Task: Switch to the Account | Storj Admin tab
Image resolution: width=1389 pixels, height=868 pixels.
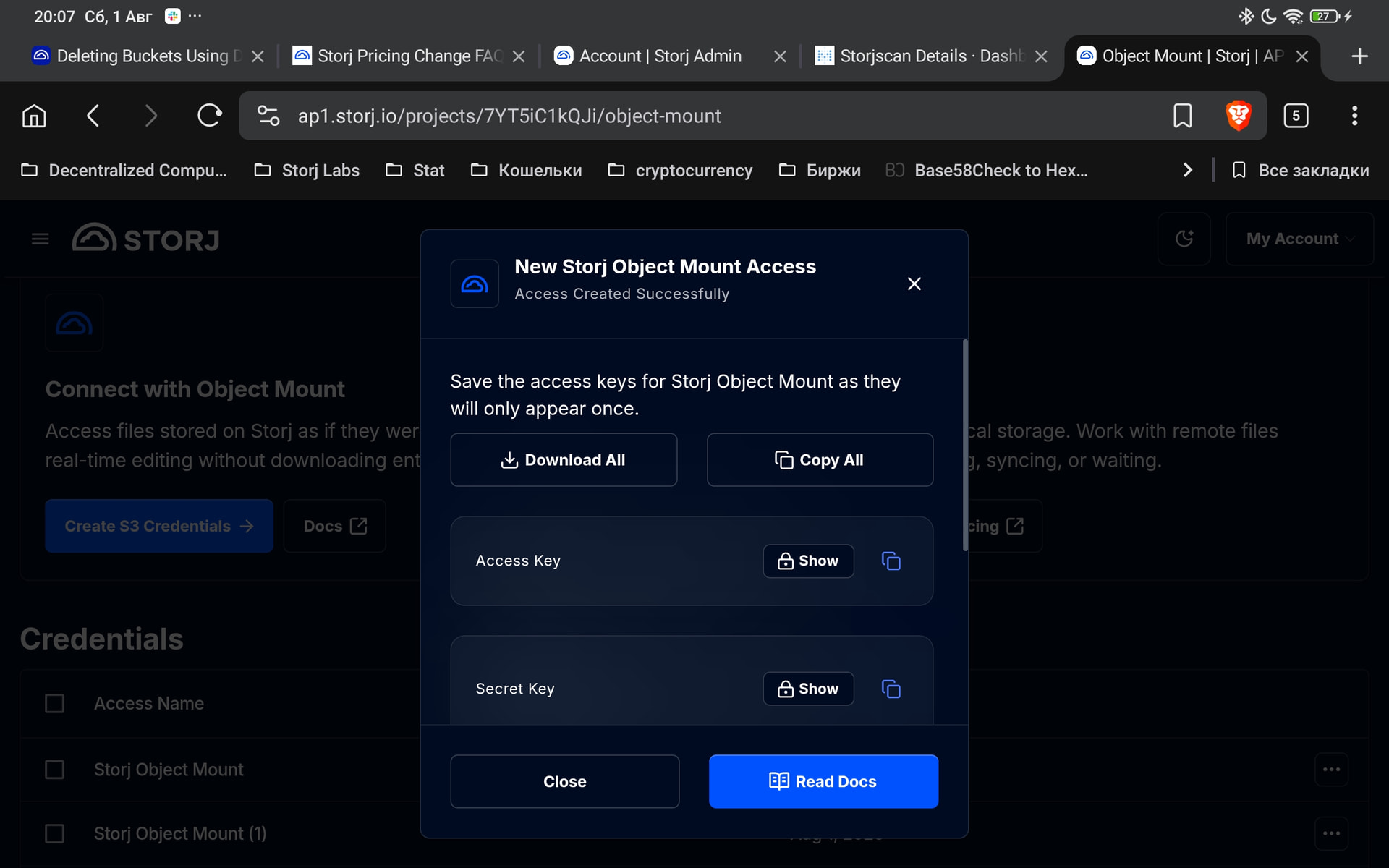Action: (660, 56)
